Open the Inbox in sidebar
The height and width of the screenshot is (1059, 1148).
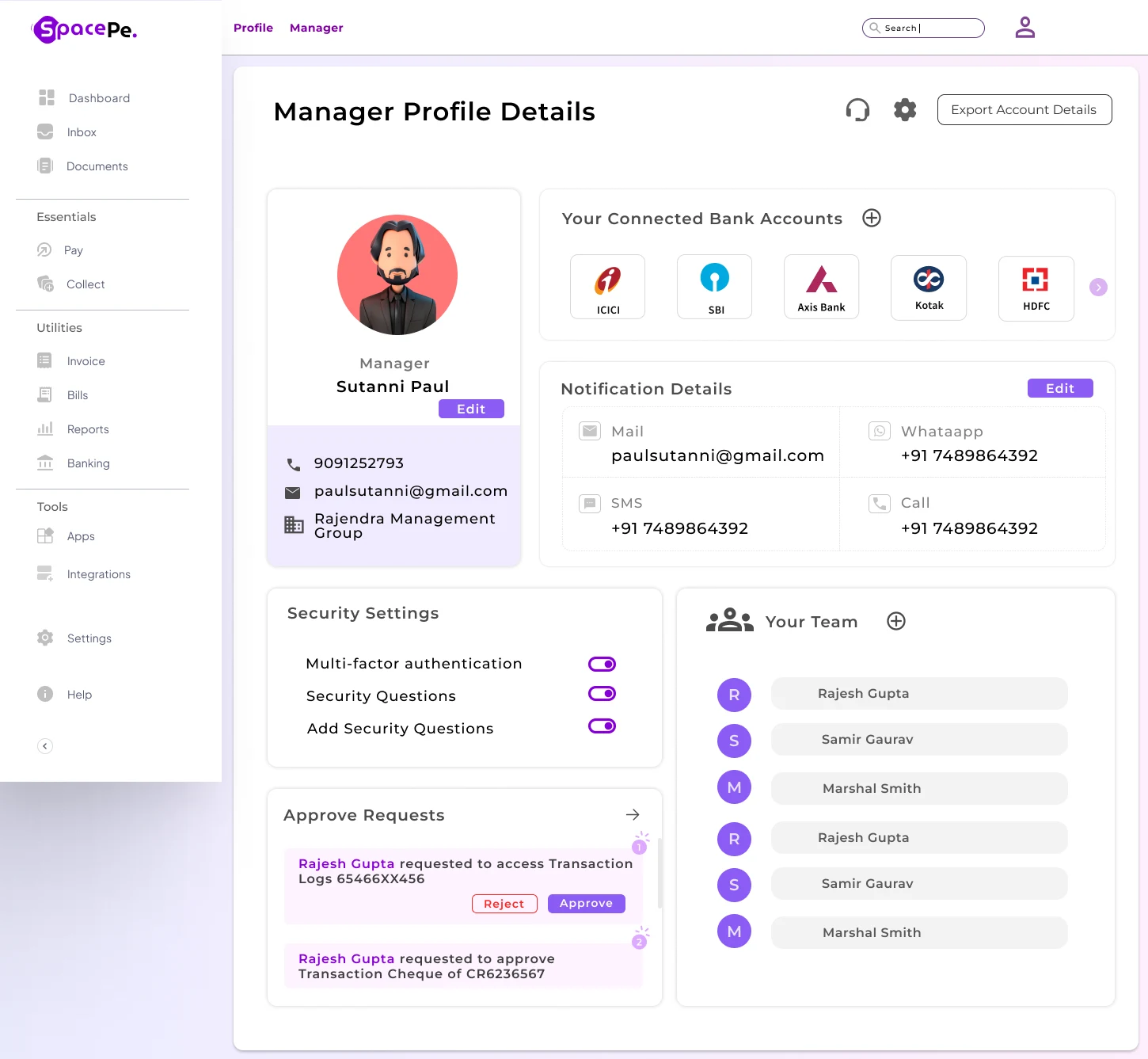67,132
